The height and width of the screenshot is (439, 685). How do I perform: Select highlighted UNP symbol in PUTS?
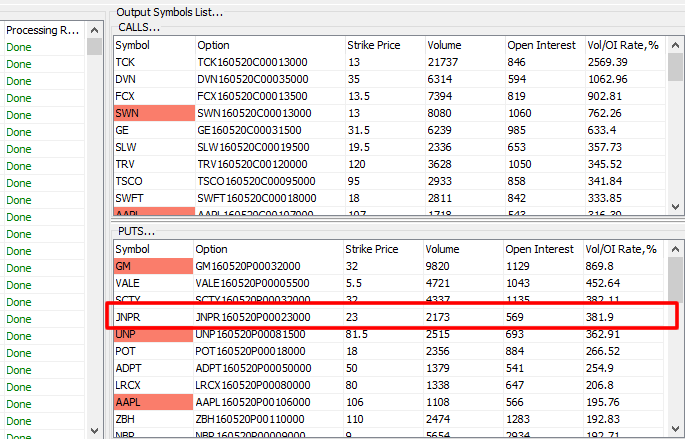pos(153,334)
